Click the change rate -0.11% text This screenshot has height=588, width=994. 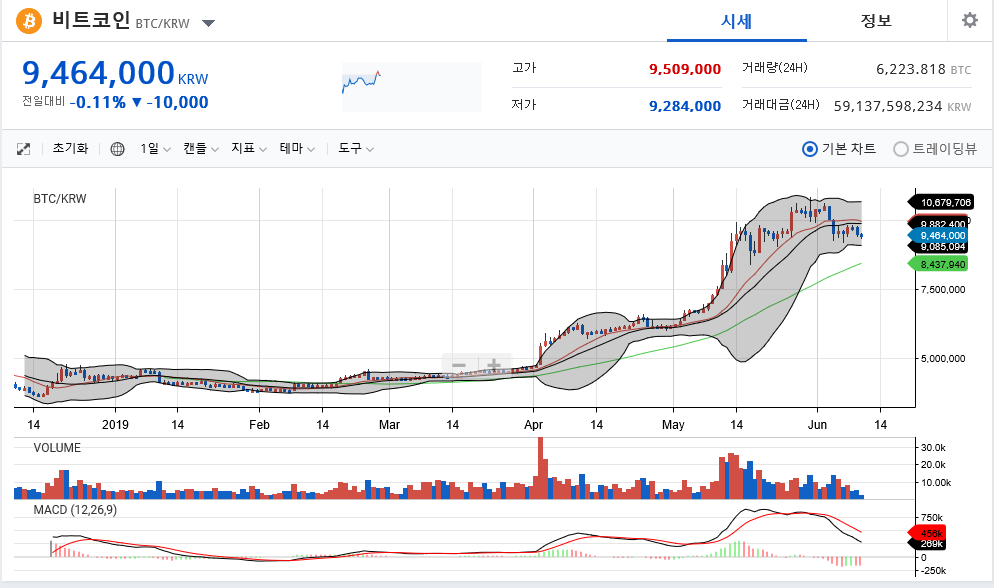[98, 103]
